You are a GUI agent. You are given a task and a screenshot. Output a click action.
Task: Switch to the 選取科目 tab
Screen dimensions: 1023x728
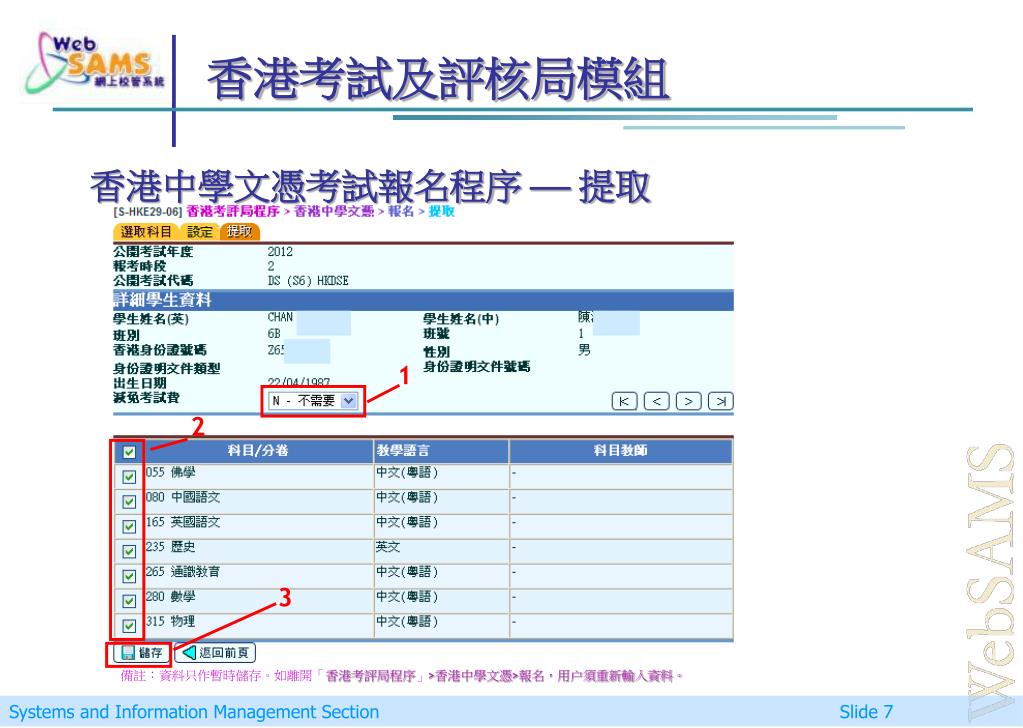[x=146, y=232]
